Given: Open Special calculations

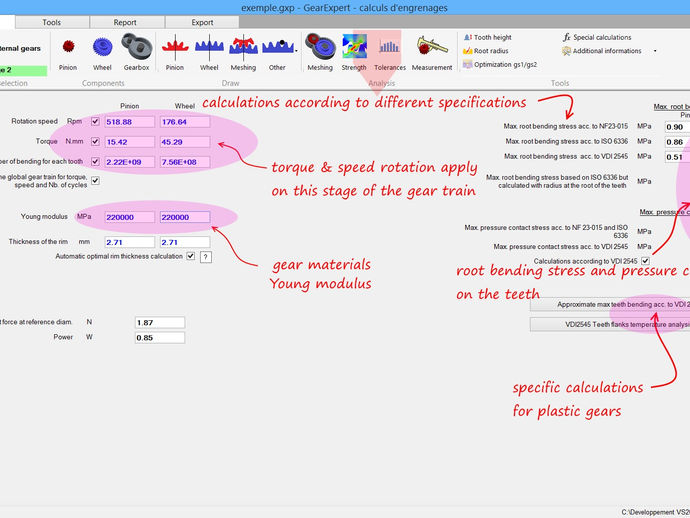Looking at the screenshot, I should click(x=597, y=37).
